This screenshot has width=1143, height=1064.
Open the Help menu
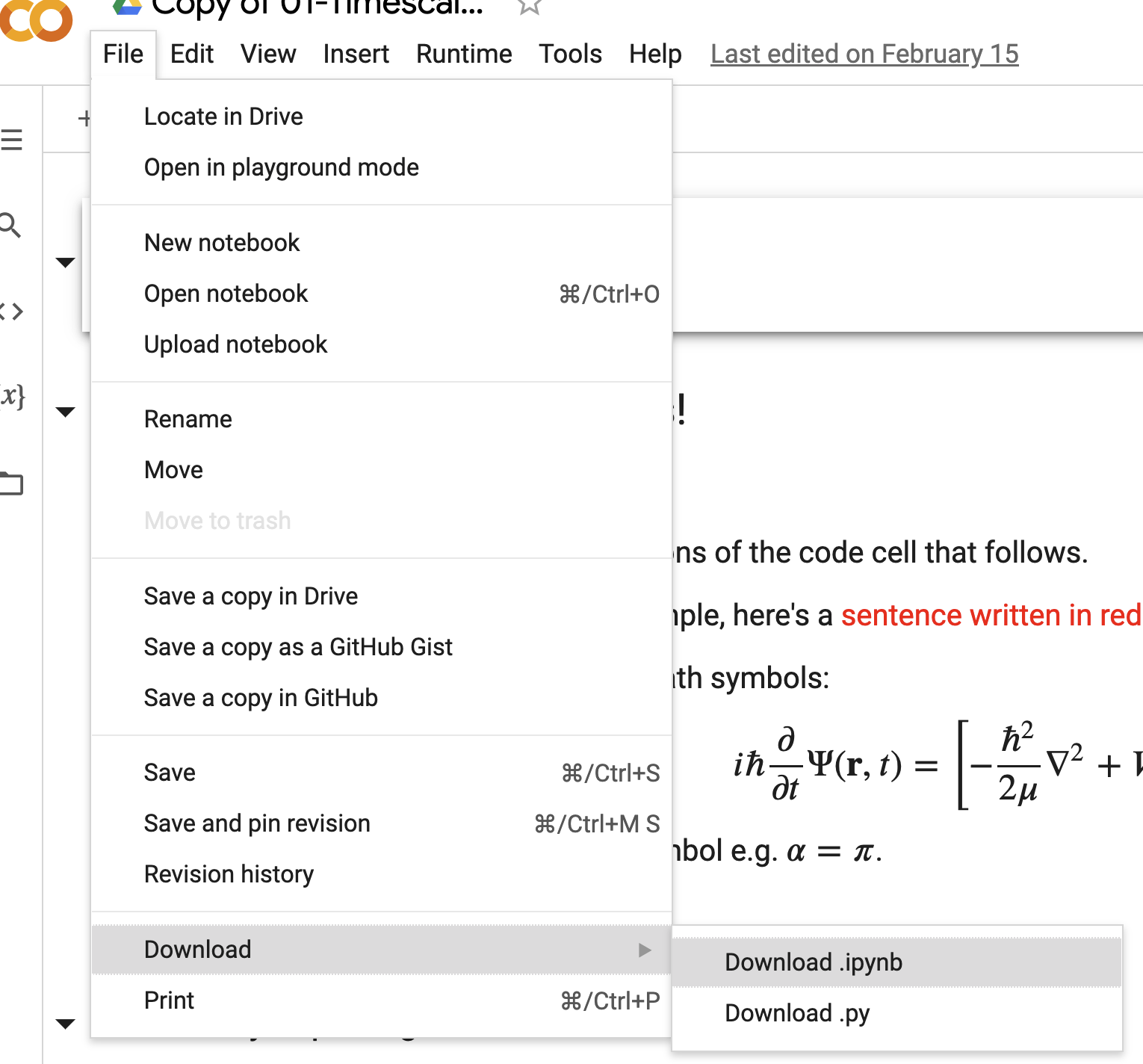point(655,55)
